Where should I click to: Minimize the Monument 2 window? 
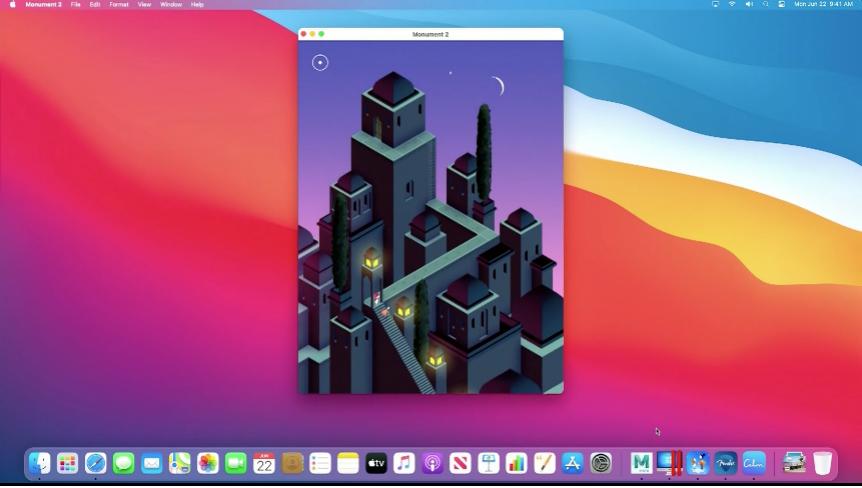tap(312, 34)
